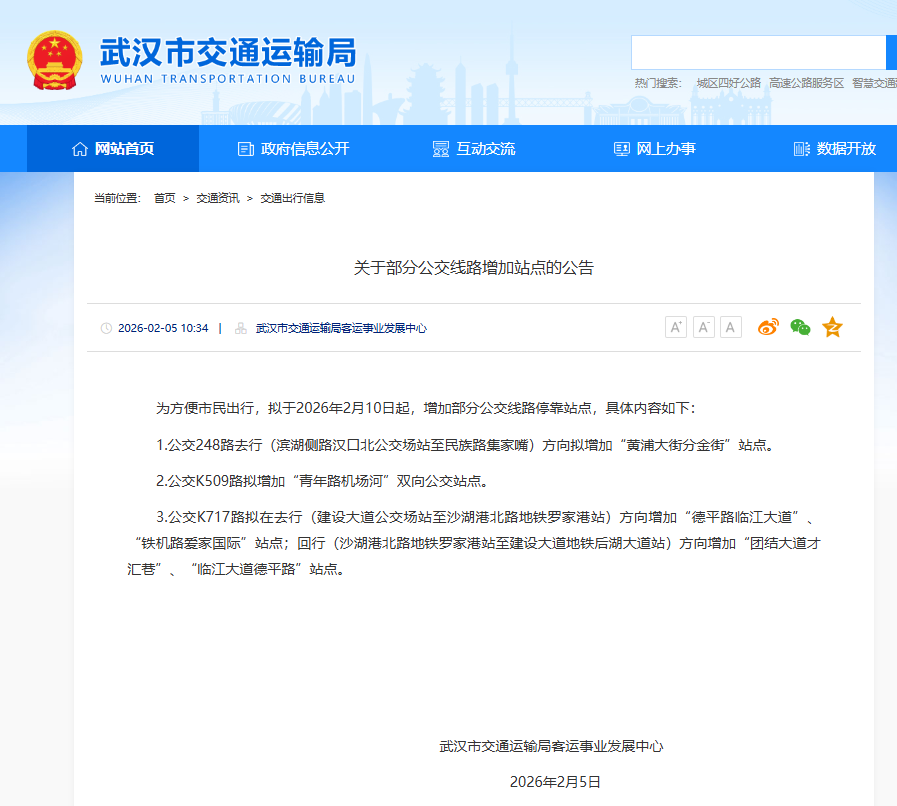Click the clock icon beside the publish date

pos(109,327)
